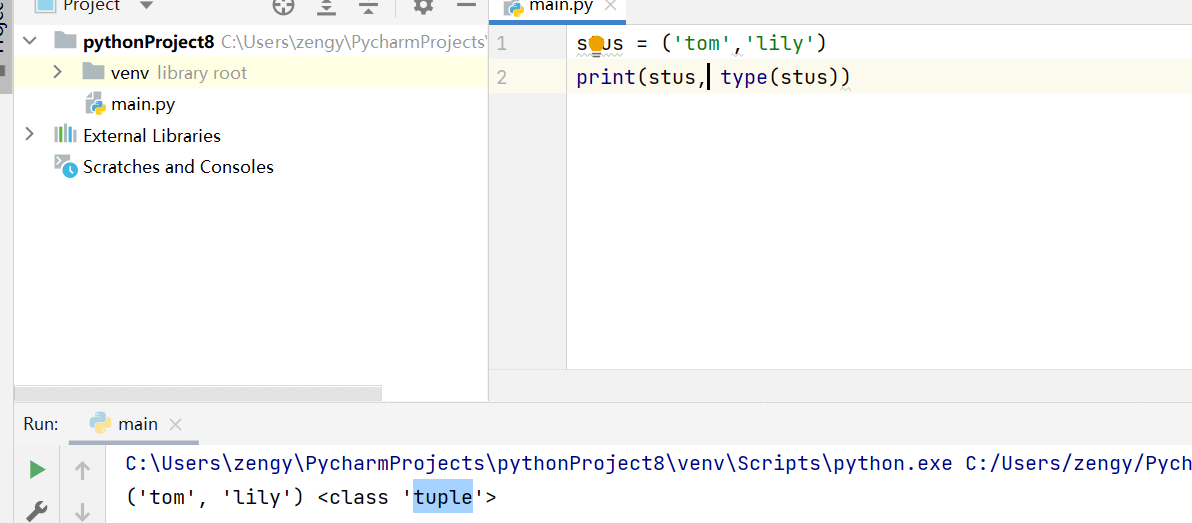The width and height of the screenshot is (1192, 523).
Task: Click the Project panel horizontal scrollbar
Action: coord(198,393)
